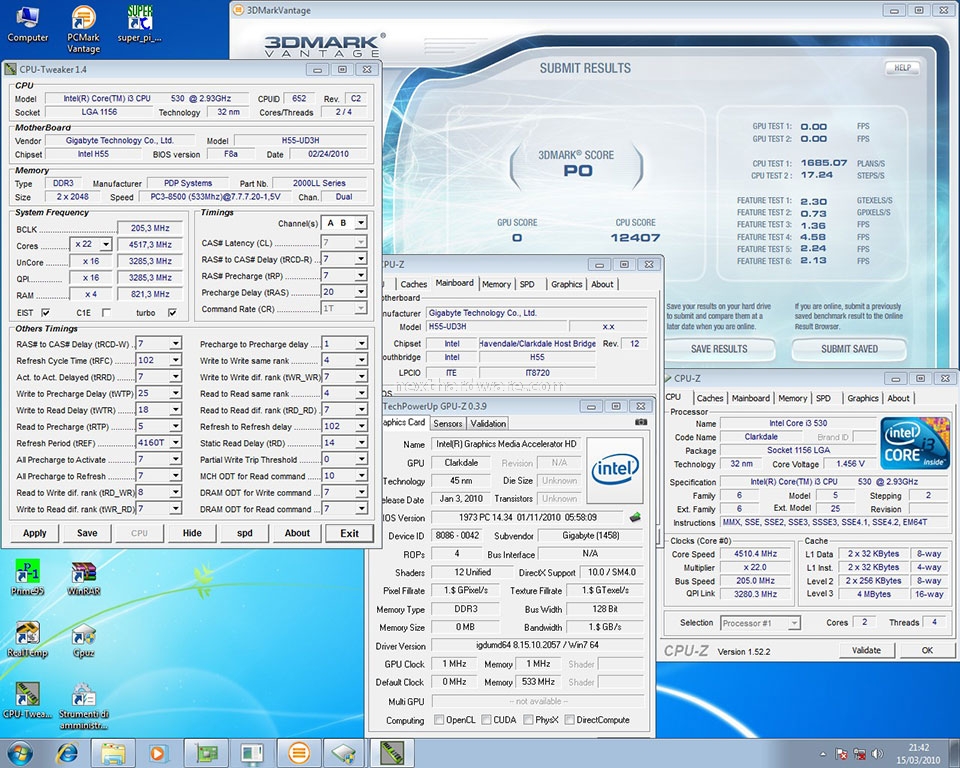Screen dimensions: 960x768
Task: Enable the PhysX checkbox in GPU-Z
Action: point(528,720)
